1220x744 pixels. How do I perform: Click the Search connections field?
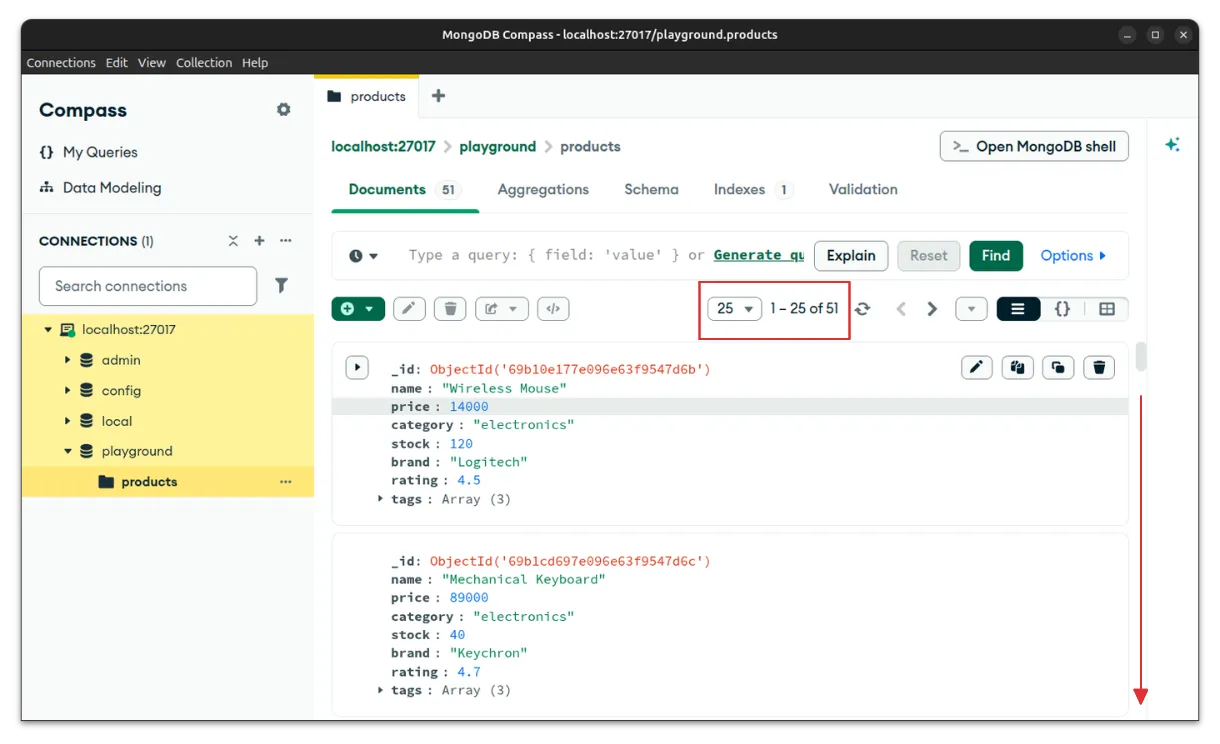(148, 286)
